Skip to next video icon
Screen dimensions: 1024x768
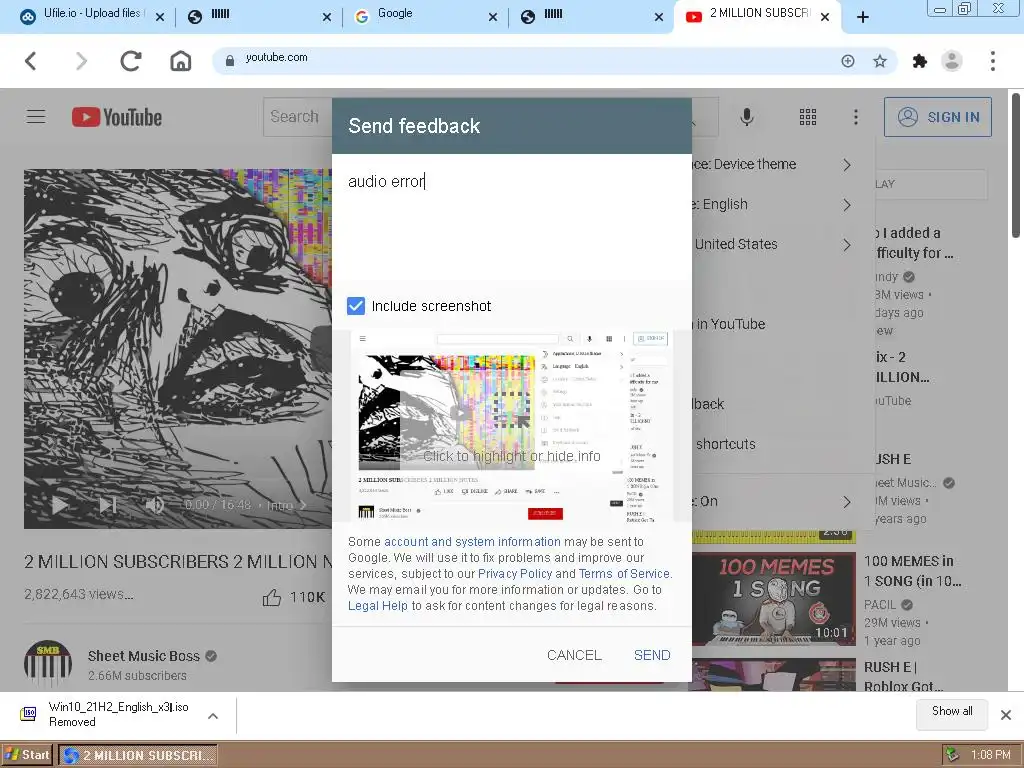point(108,505)
